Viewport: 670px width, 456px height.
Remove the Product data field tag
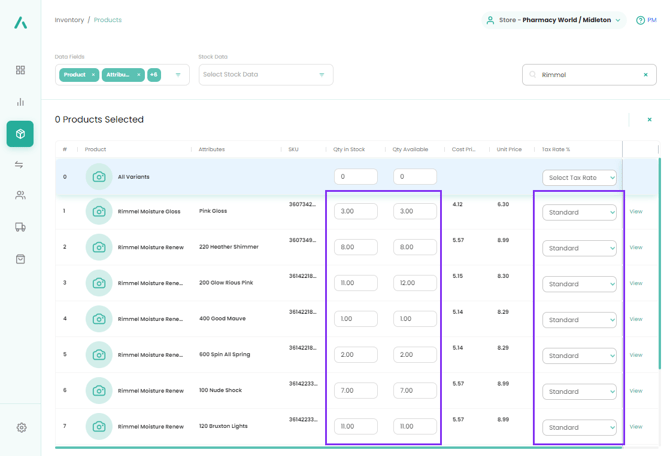[x=93, y=75]
